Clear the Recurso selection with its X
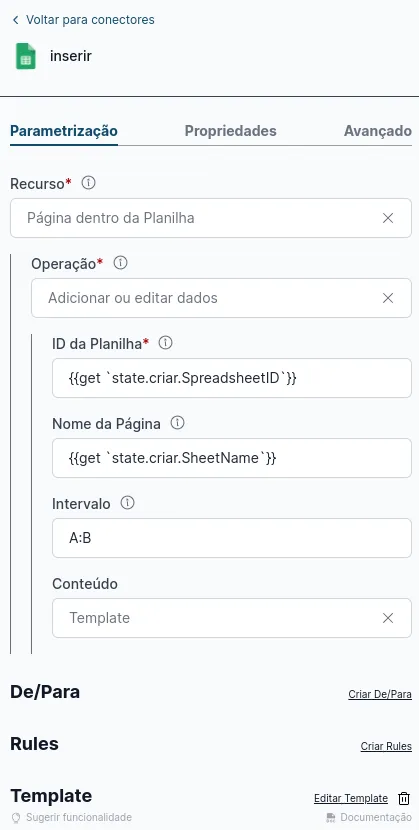419x830 pixels. [x=388, y=218]
